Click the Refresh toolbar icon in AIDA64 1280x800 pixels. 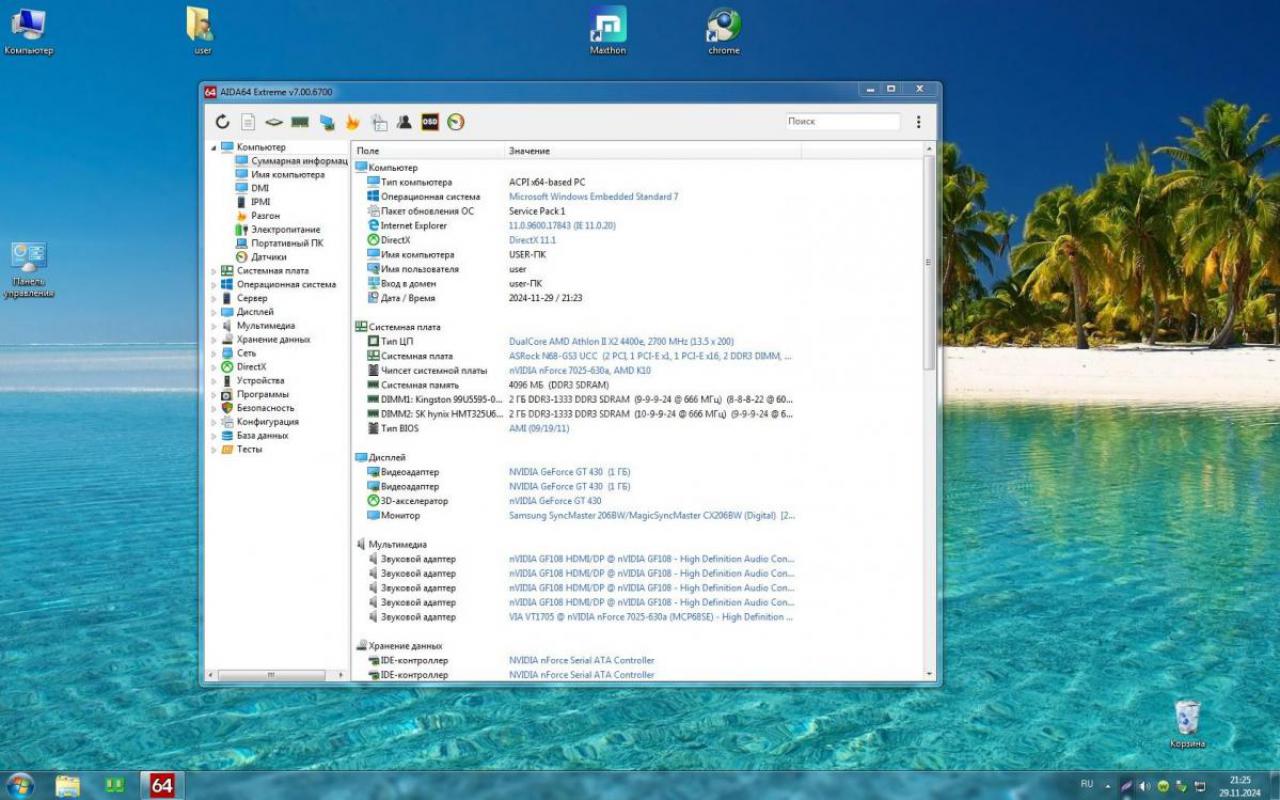tap(222, 122)
